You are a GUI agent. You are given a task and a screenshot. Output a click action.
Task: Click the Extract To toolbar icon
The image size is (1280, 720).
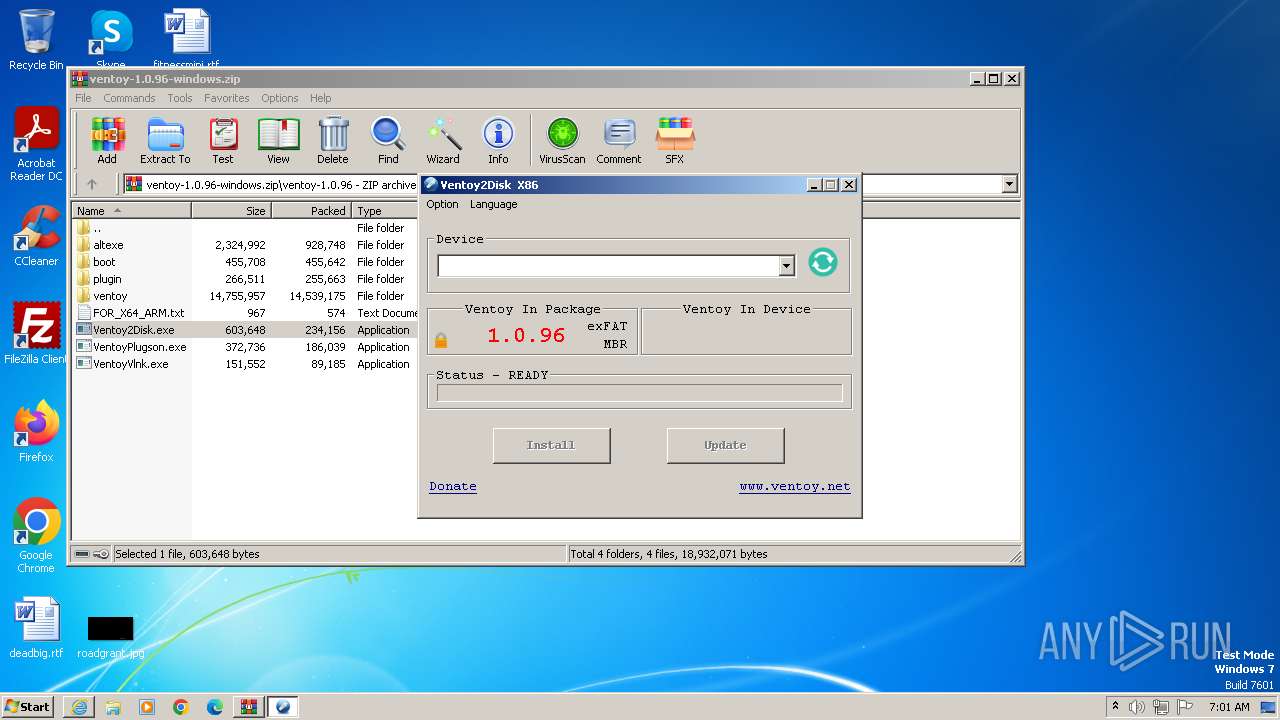point(165,141)
